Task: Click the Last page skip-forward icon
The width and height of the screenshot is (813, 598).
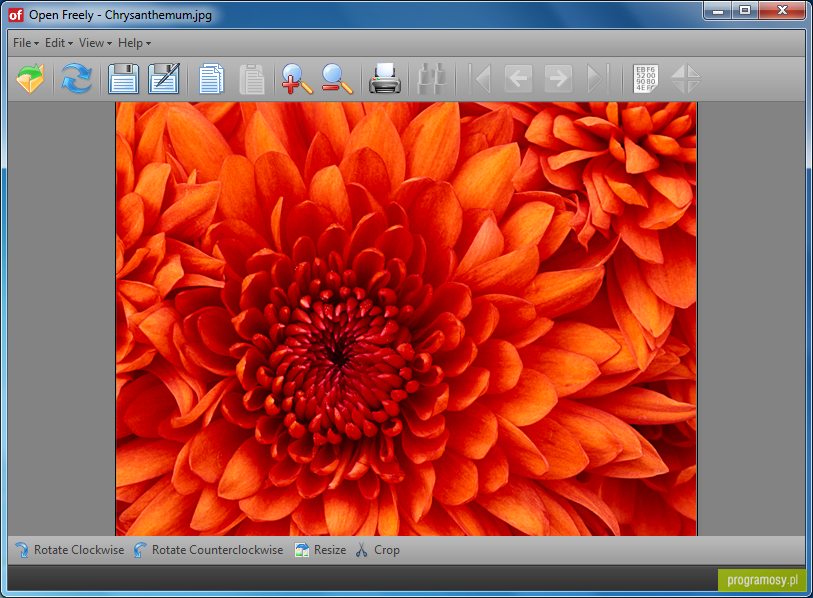Action: [x=598, y=78]
